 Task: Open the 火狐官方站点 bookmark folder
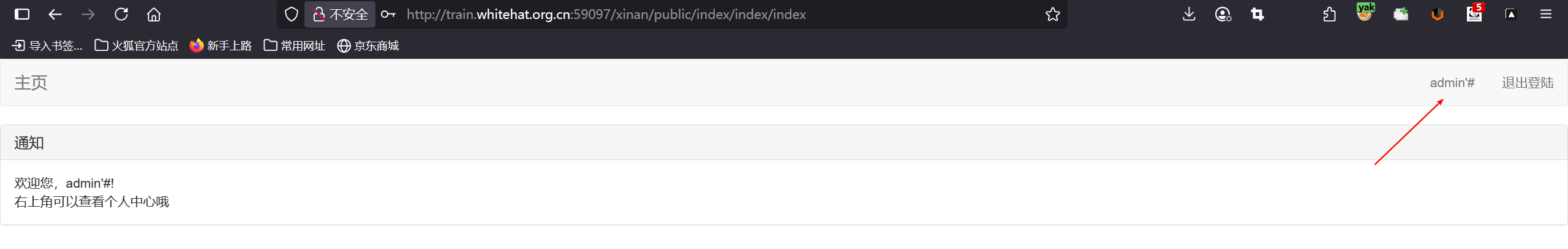(x=136, y=45)
